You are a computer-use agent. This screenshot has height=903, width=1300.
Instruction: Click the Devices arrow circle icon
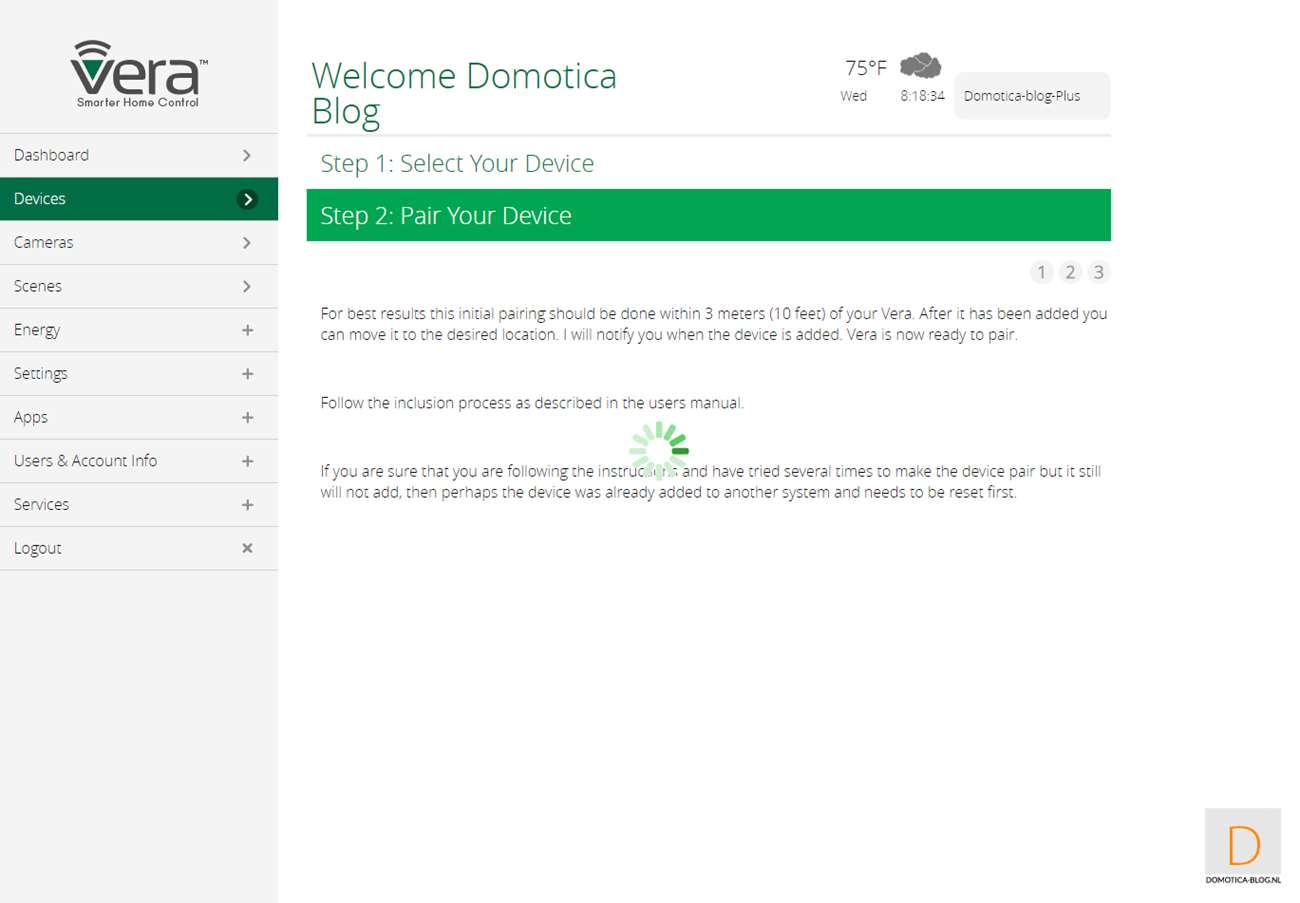point(247,199)
